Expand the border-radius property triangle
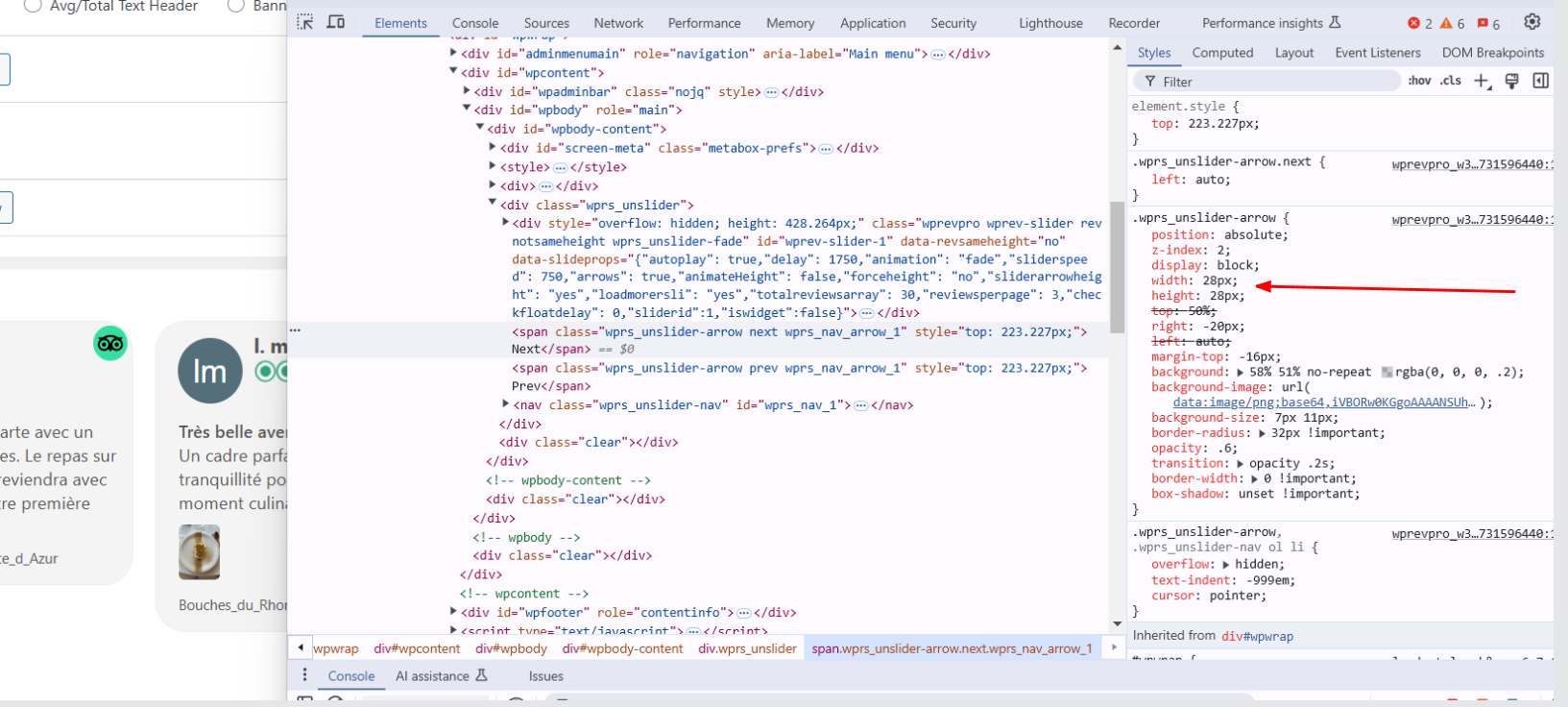This screenshot has width=1568, height=707. click(x=1262, y=433)
